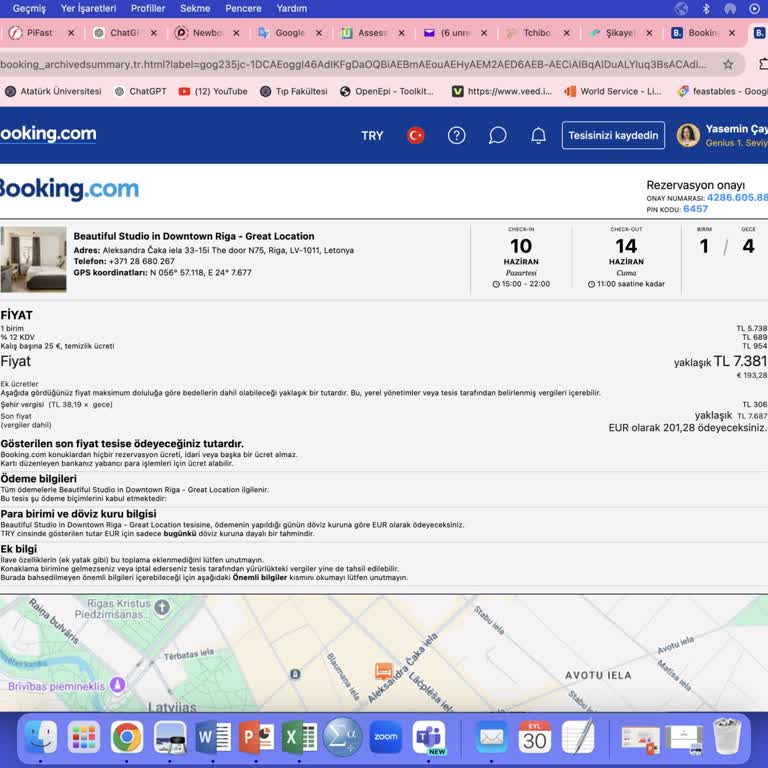Open the Booking.com help question mark icon

(456, 135)
